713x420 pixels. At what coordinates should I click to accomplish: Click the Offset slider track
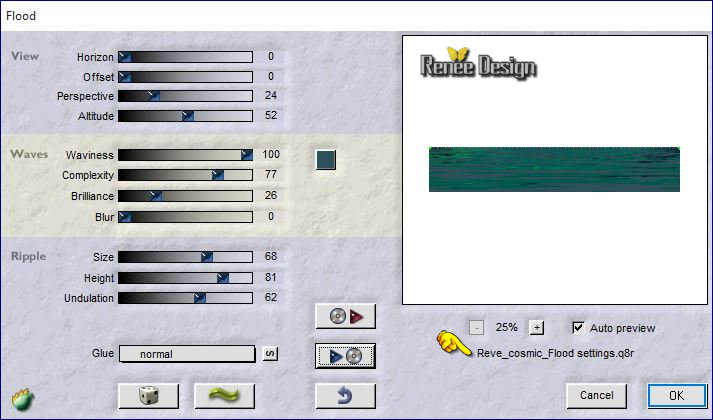point(186,77)
